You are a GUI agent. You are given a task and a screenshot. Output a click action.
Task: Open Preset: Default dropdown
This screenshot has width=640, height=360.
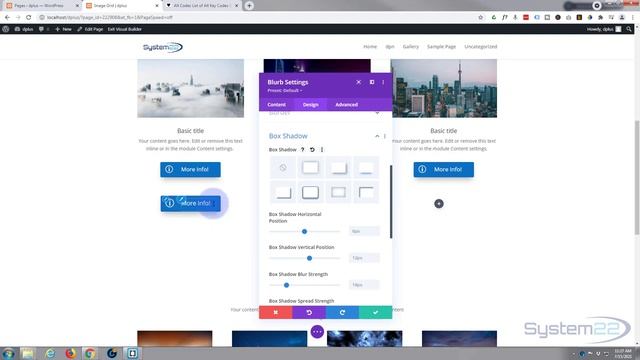click(284, 90)
